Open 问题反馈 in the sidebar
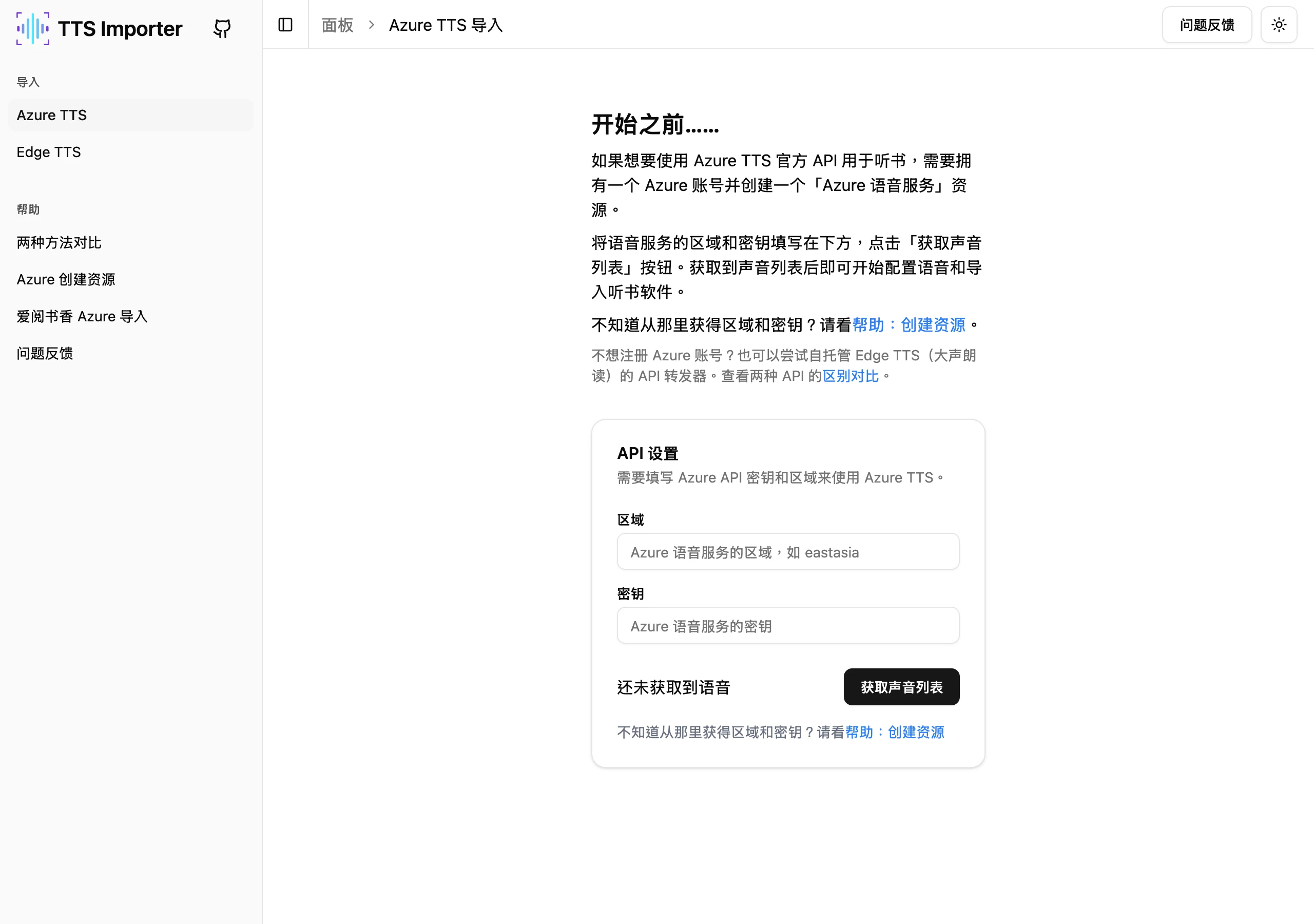 [x=130, y=353]
